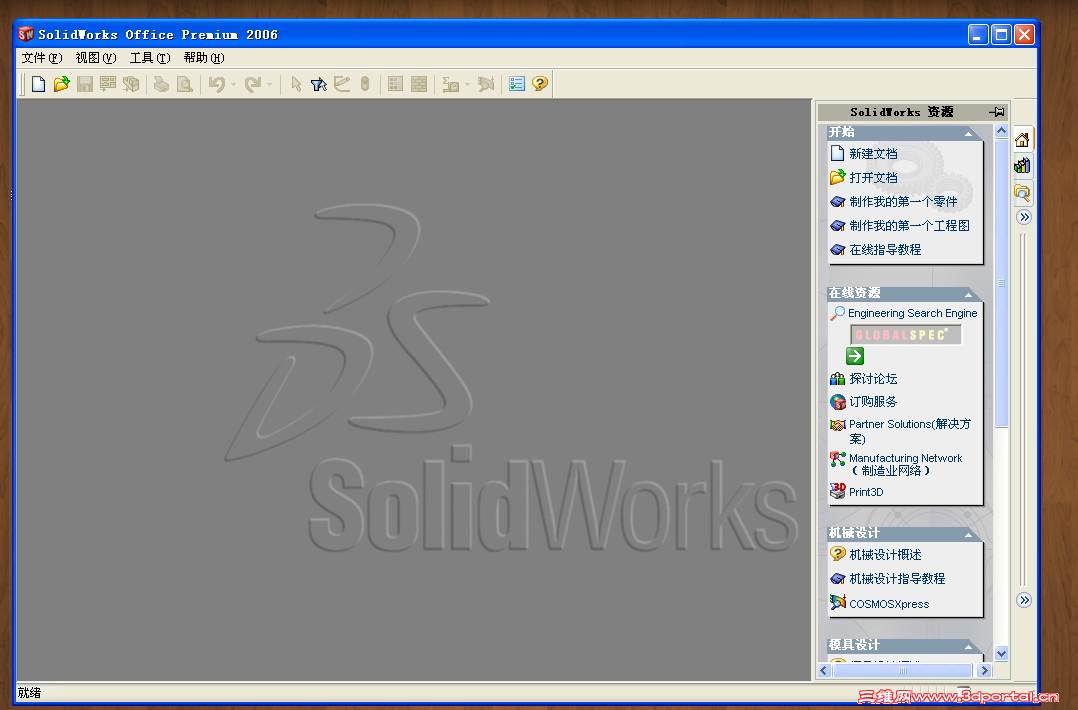Viewport: 1078px width, 710px height.
Task: Click the COSMOSXpress grayed toolbar icon
Action: pyautogui.click(x=486, y=84)
